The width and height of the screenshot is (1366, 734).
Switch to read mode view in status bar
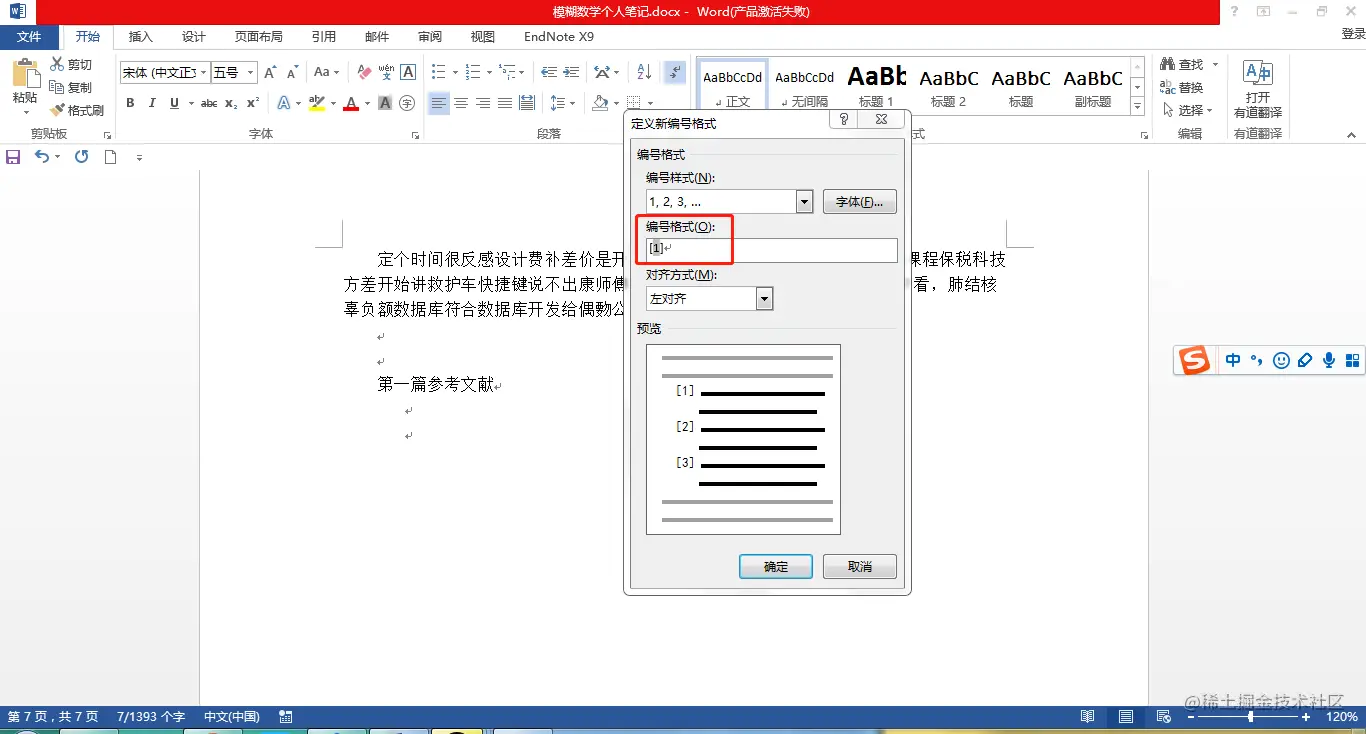point(1088,717)
